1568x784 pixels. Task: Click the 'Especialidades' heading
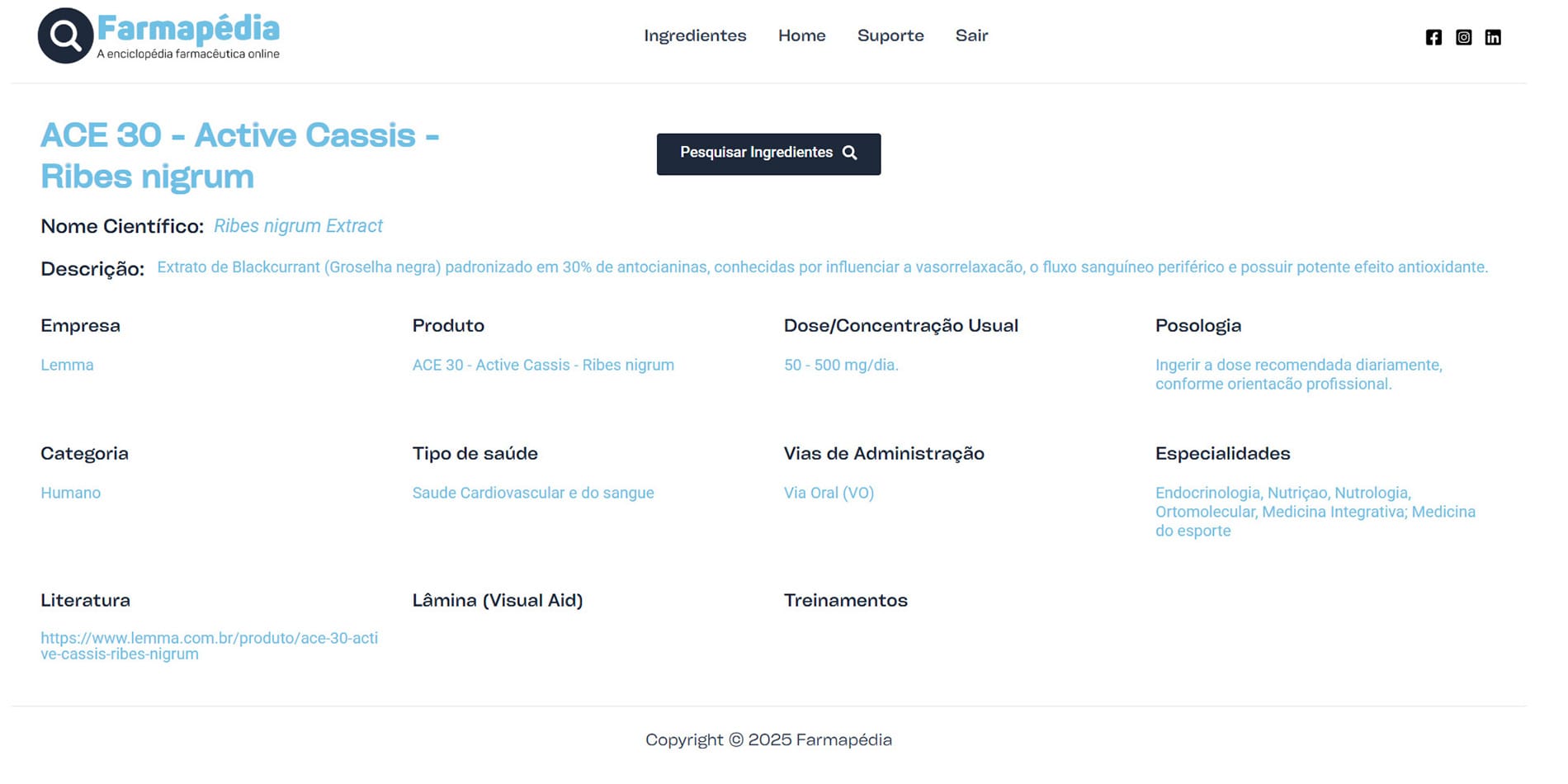(1222, 453)
